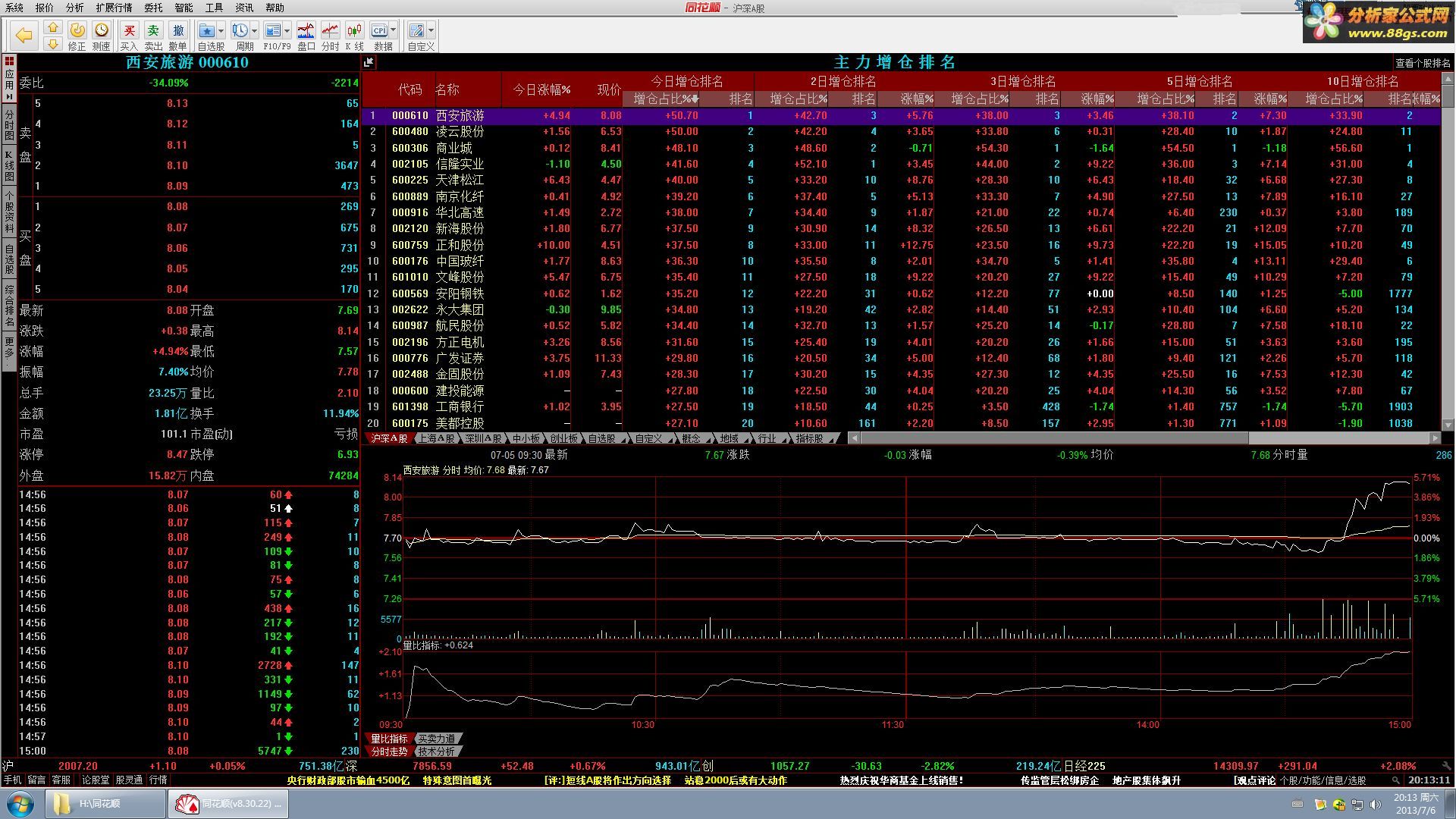Select the 技术分析 chart tab
Screen dimensions: 1456x819
coord(437,752)
